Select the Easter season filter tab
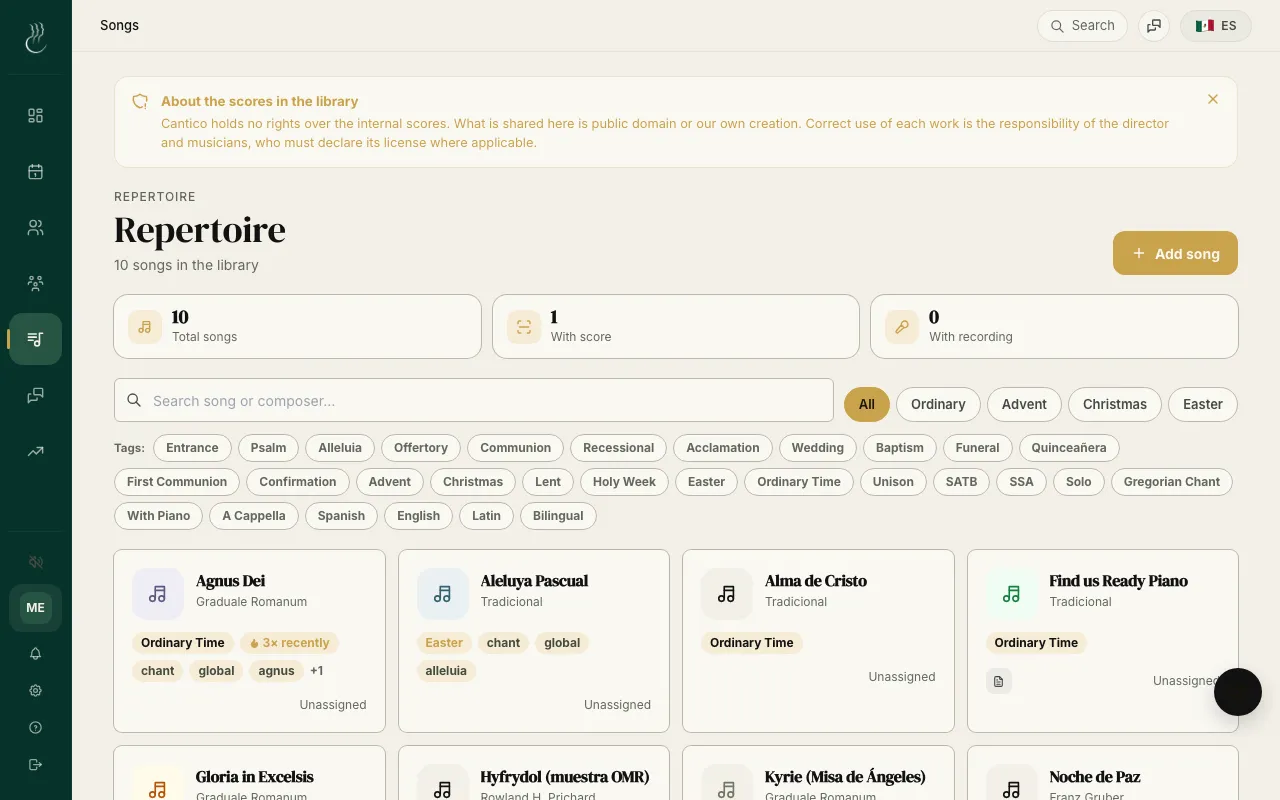The height and width of the screenshot is (800, 1280). (1203, 404)
